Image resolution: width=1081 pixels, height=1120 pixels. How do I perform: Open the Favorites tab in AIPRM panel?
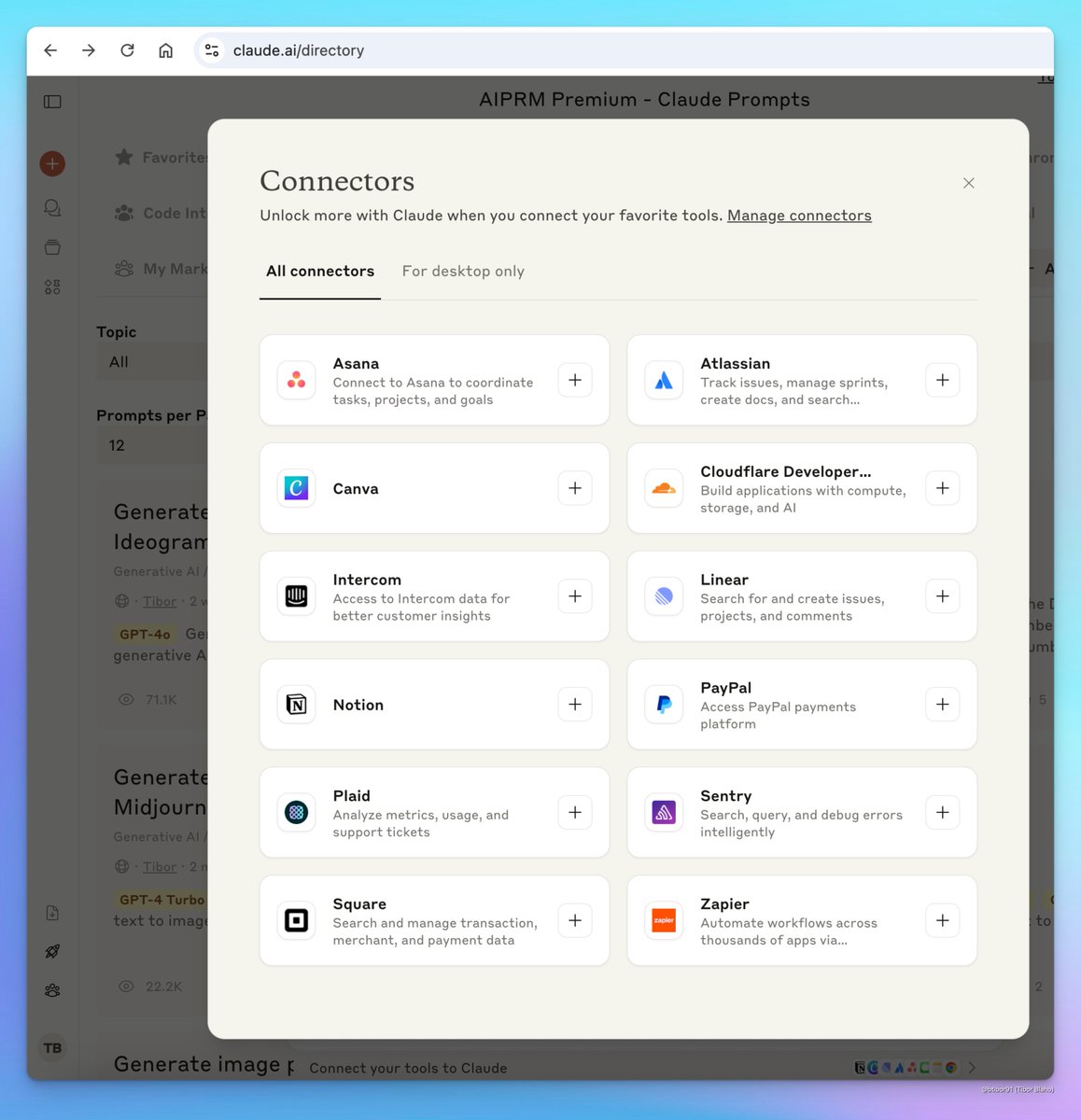161,158
